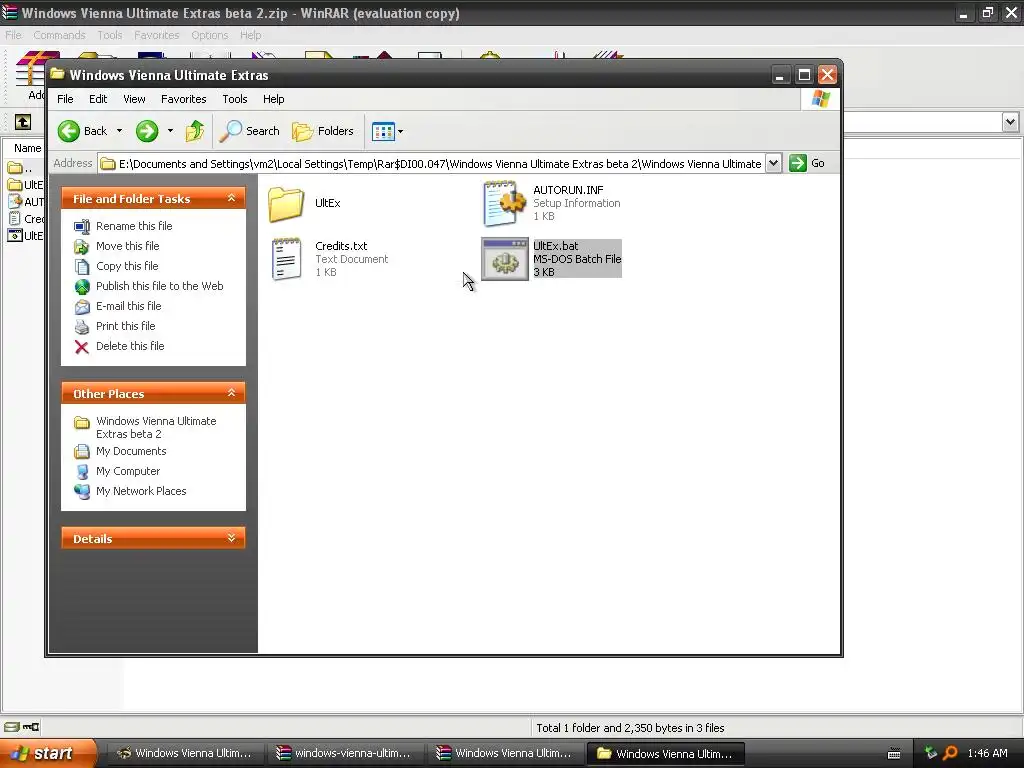This screenshot has height=768, width=1024.
Task: Click Rename this file
Action: 134,226
